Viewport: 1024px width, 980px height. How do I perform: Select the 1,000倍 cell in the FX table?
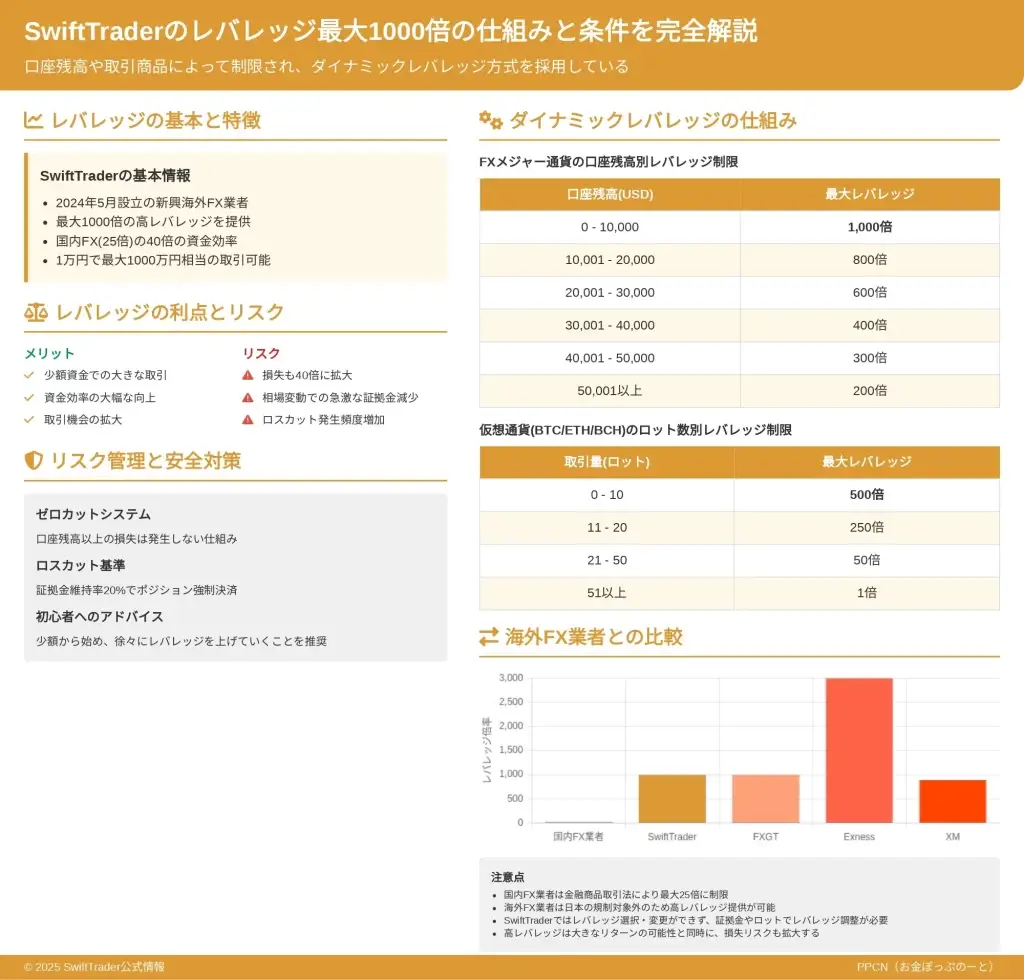(869, 227)
